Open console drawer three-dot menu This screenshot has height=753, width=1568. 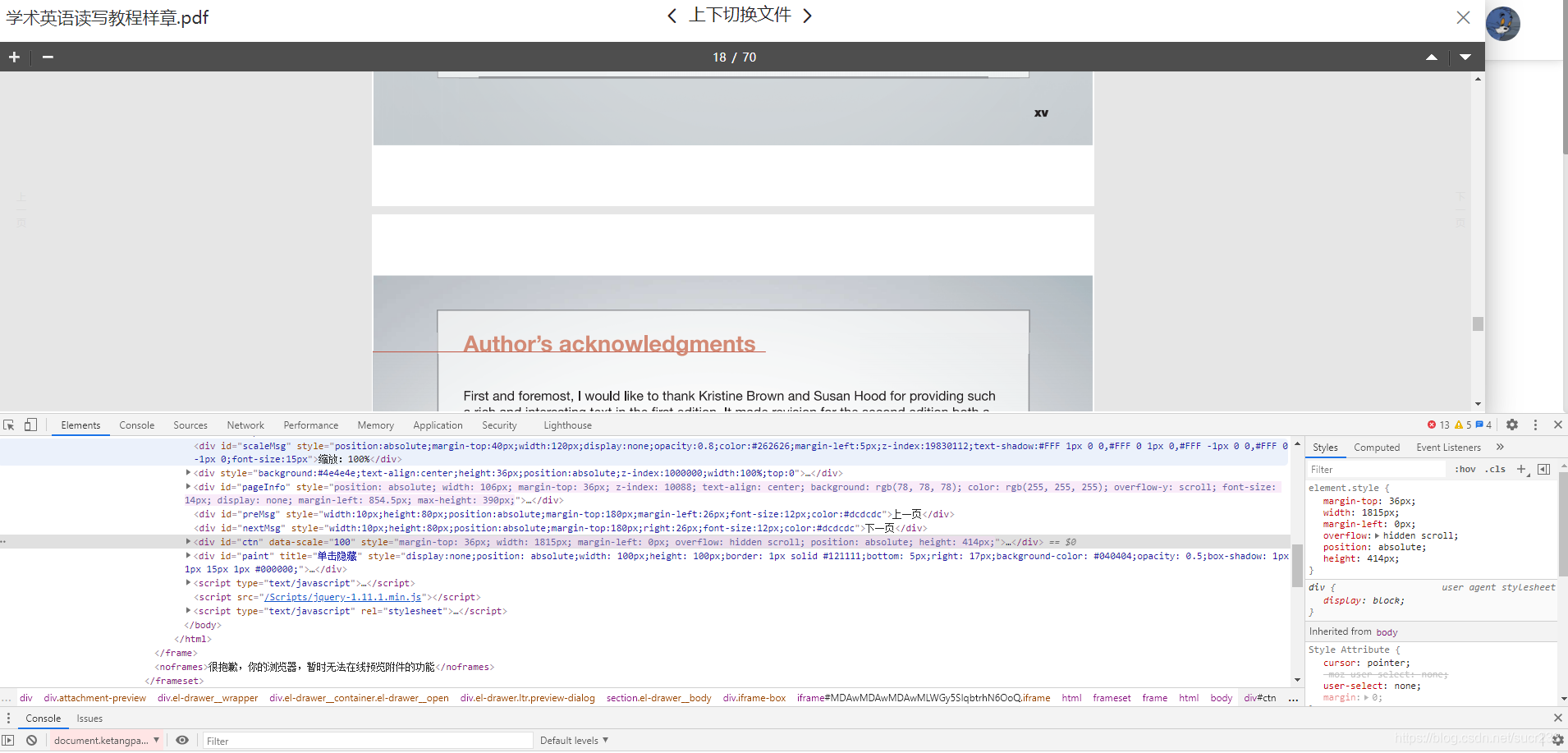(8, 718)
